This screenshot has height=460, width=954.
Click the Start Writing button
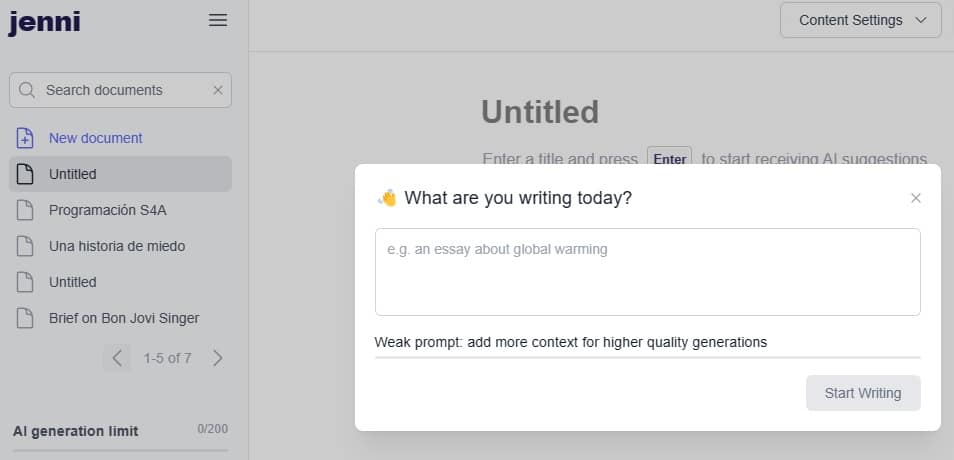pos(863,393)
